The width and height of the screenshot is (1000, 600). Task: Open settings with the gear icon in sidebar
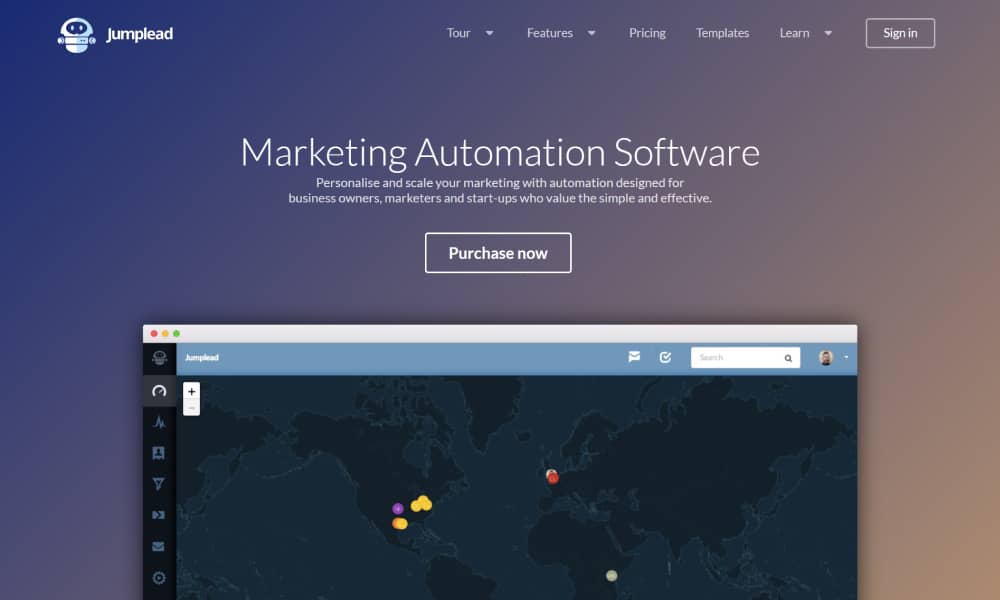coord(159,578)
